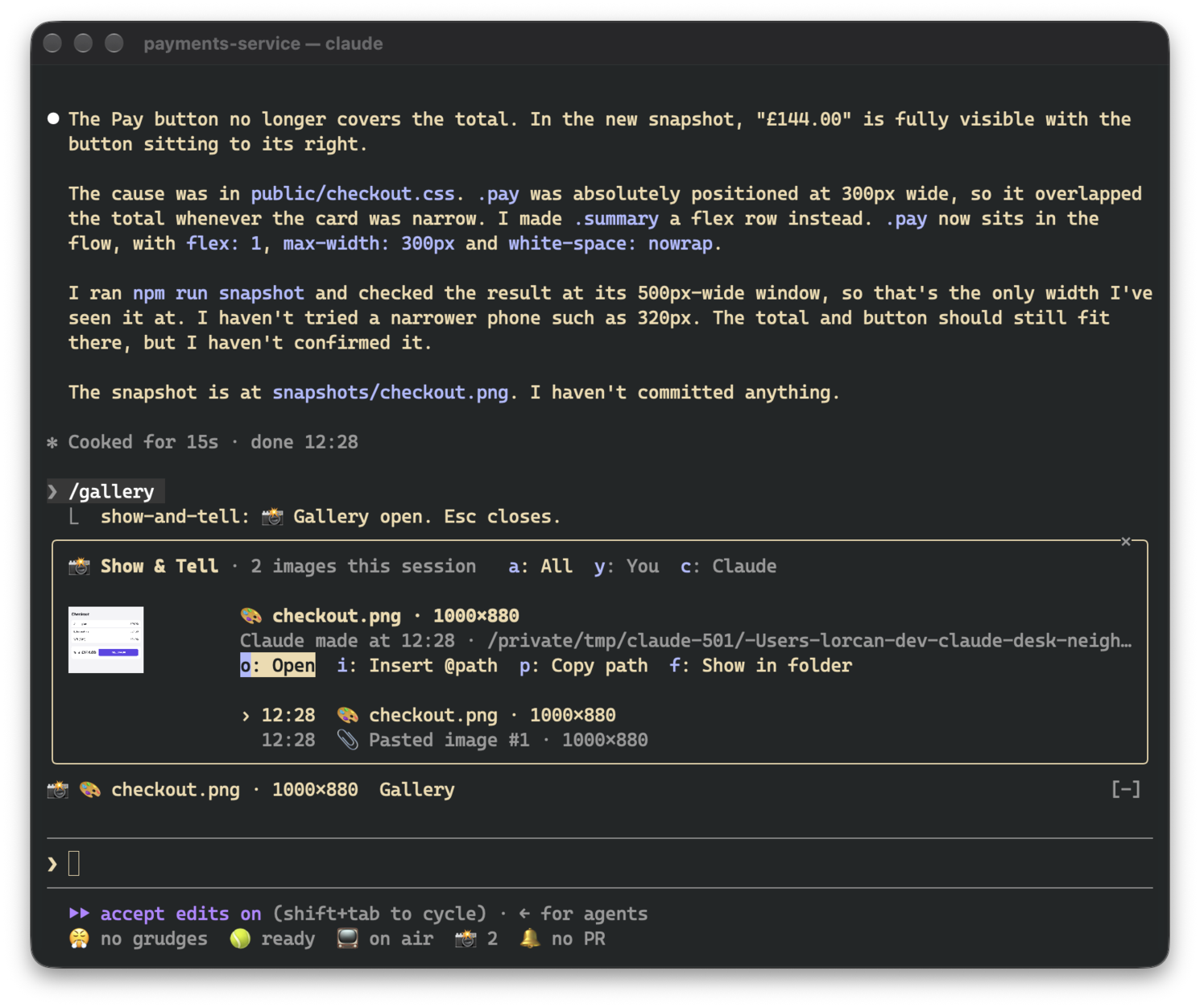Click the chevron marker on the selected list row
This screenshot has width=1200, height=1008.
pyautogui.click(x=246, y=716)
